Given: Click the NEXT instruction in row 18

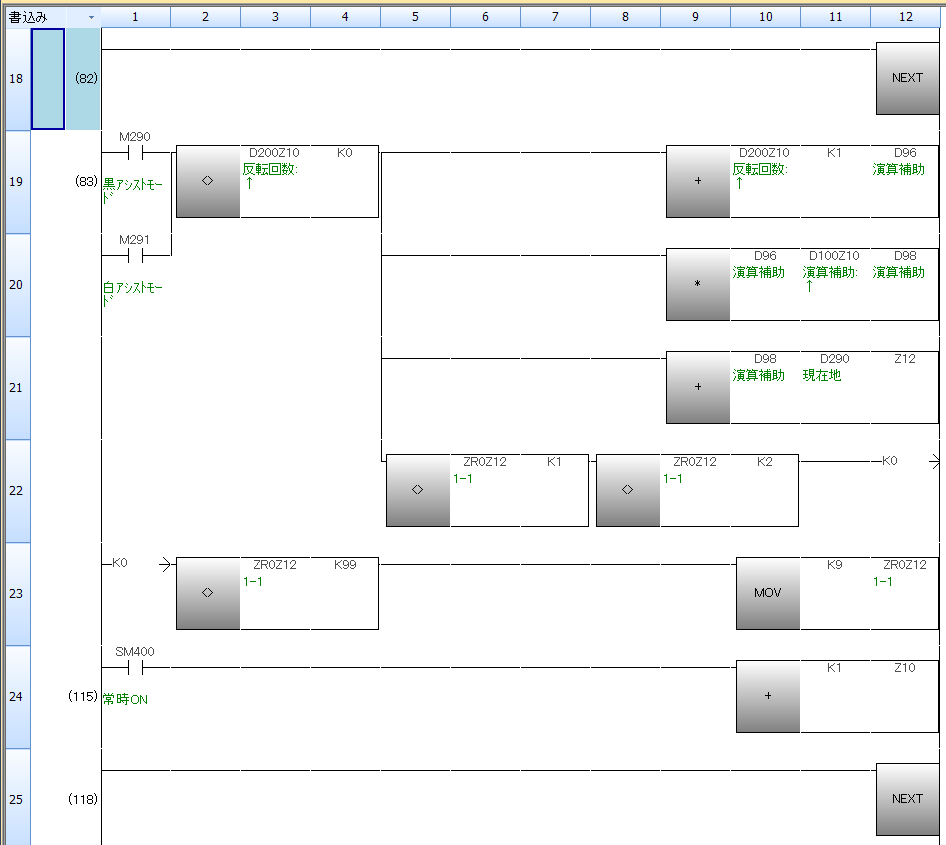Looking at the screenshot, I should (907, 78).
